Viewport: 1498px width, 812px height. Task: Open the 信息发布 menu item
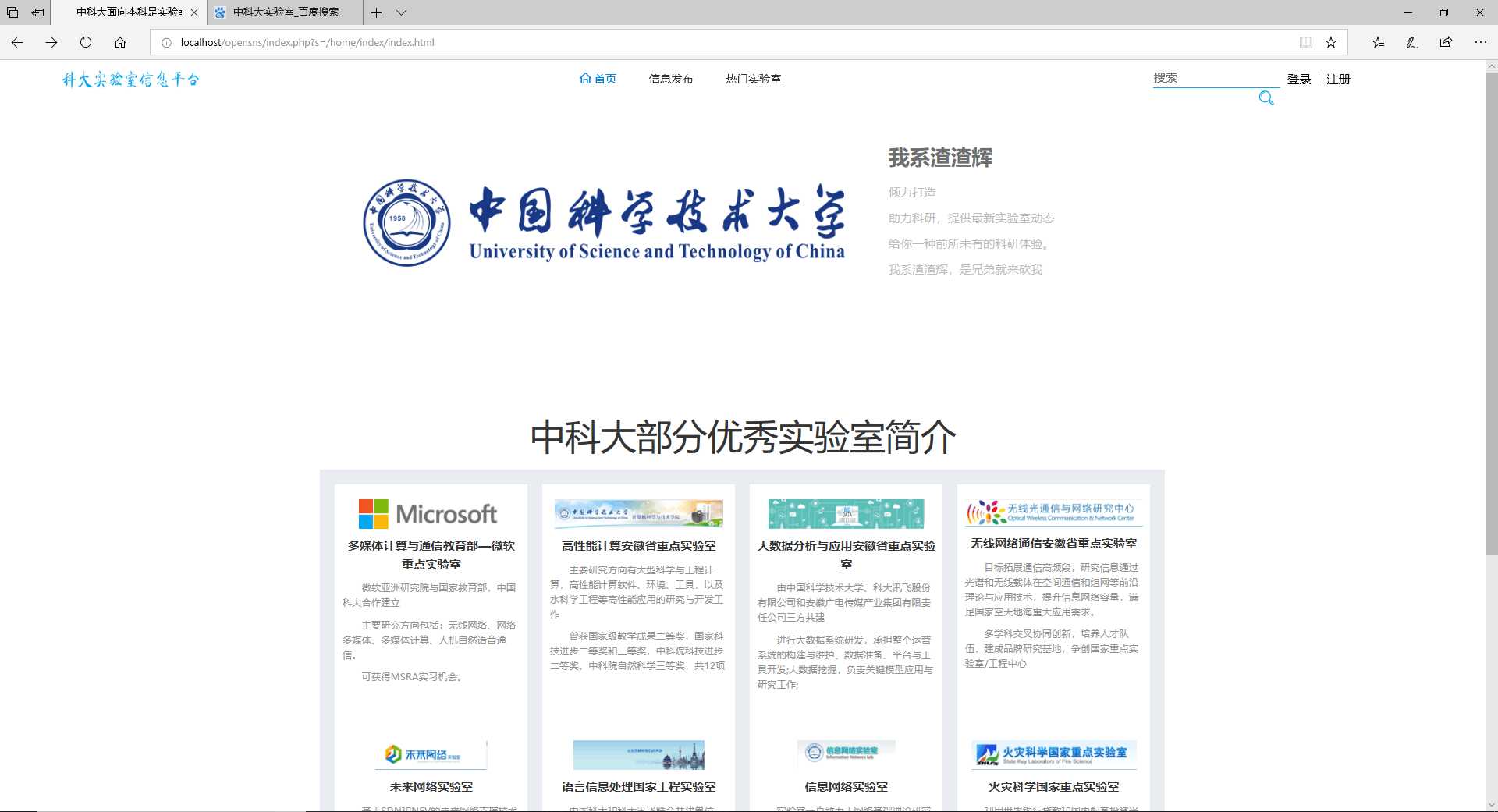coord(671,79)
